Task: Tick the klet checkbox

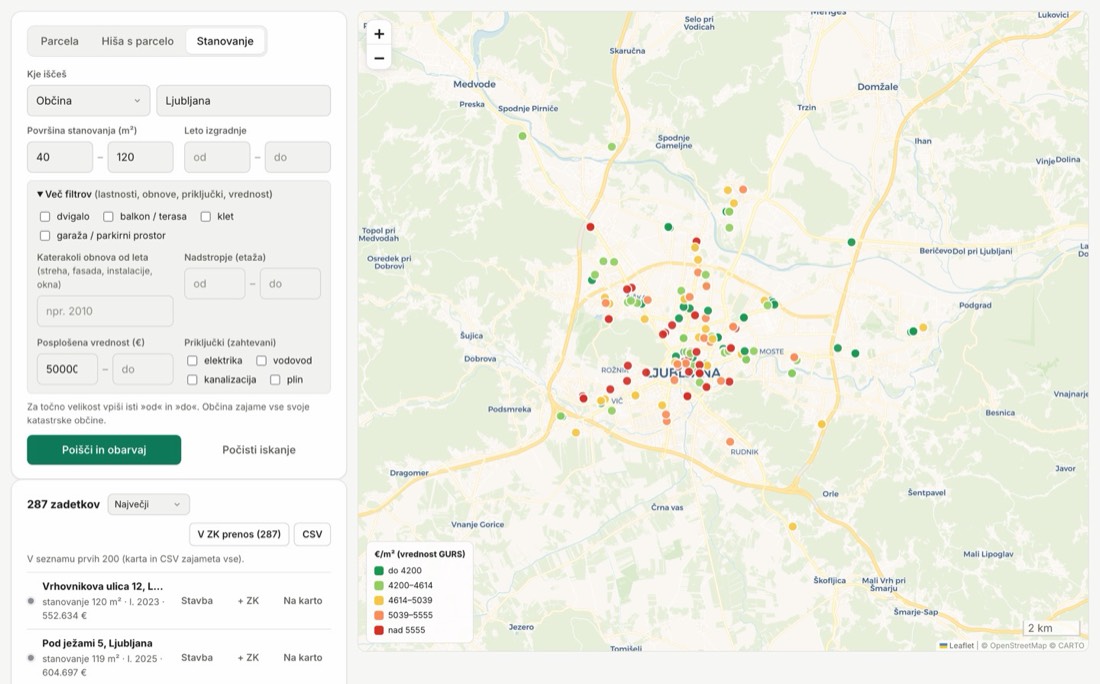Action: [206, 216]
